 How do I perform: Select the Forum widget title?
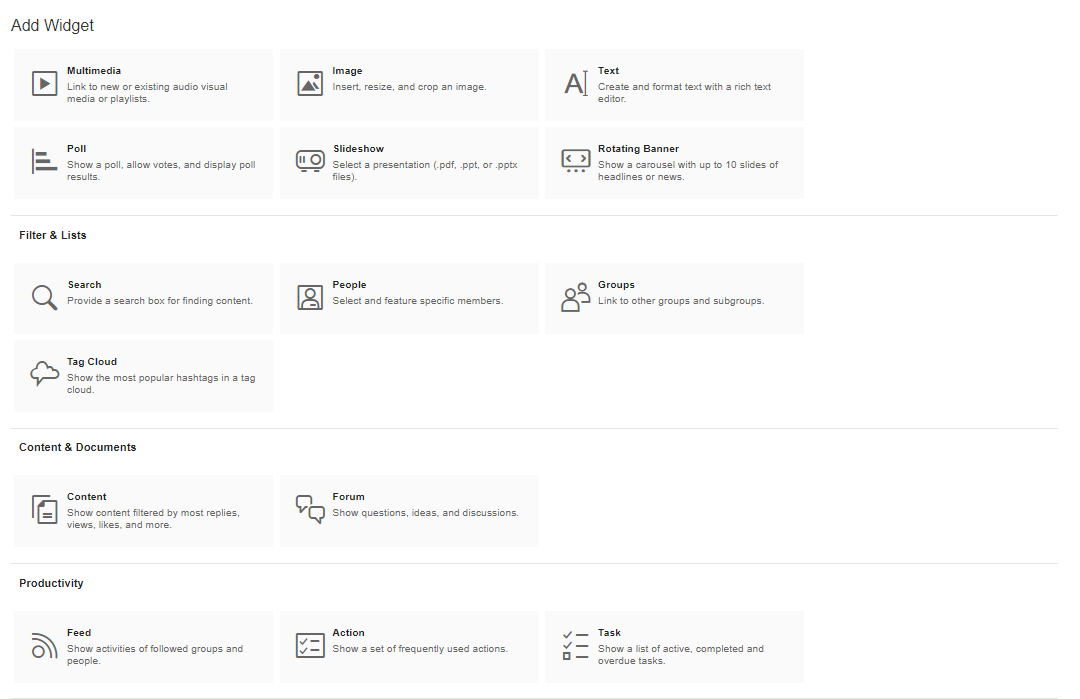[x=349, y=497]
